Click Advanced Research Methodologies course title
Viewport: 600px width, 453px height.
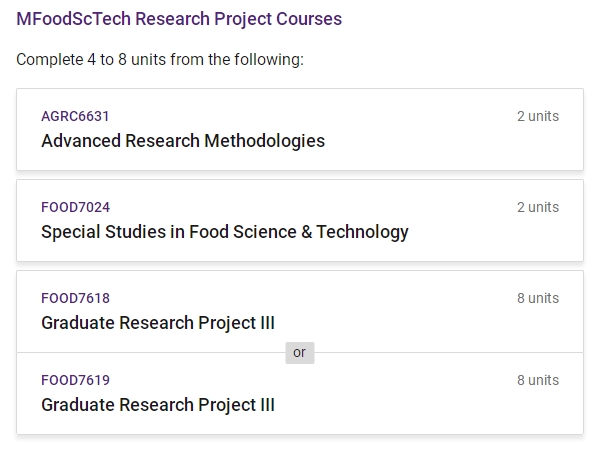tap(183, 141)
